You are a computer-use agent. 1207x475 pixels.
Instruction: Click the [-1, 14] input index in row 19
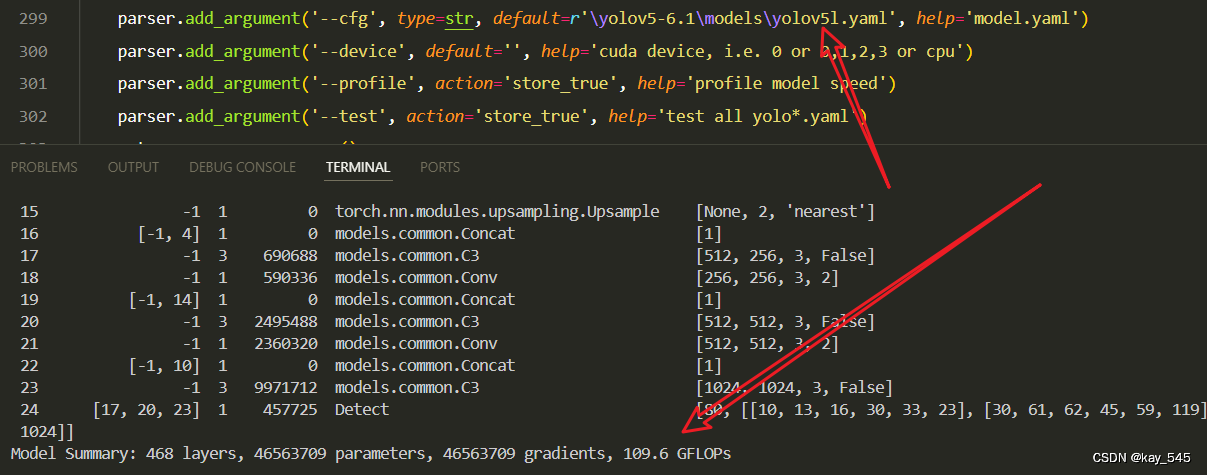tap(165, 299)
